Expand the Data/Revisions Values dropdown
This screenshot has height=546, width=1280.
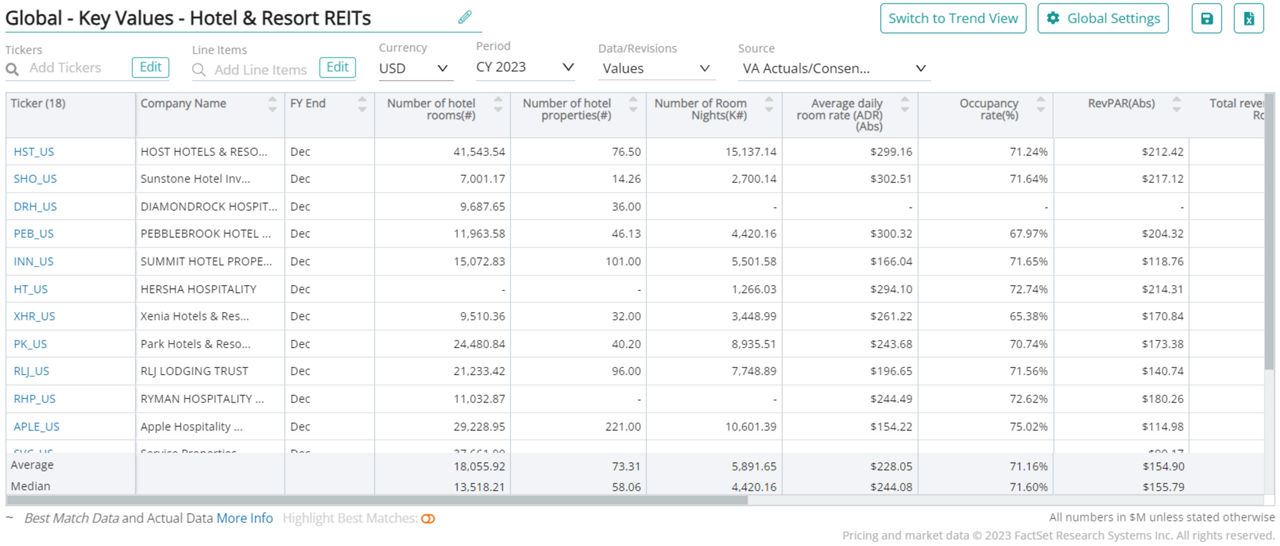click(656, 68)
